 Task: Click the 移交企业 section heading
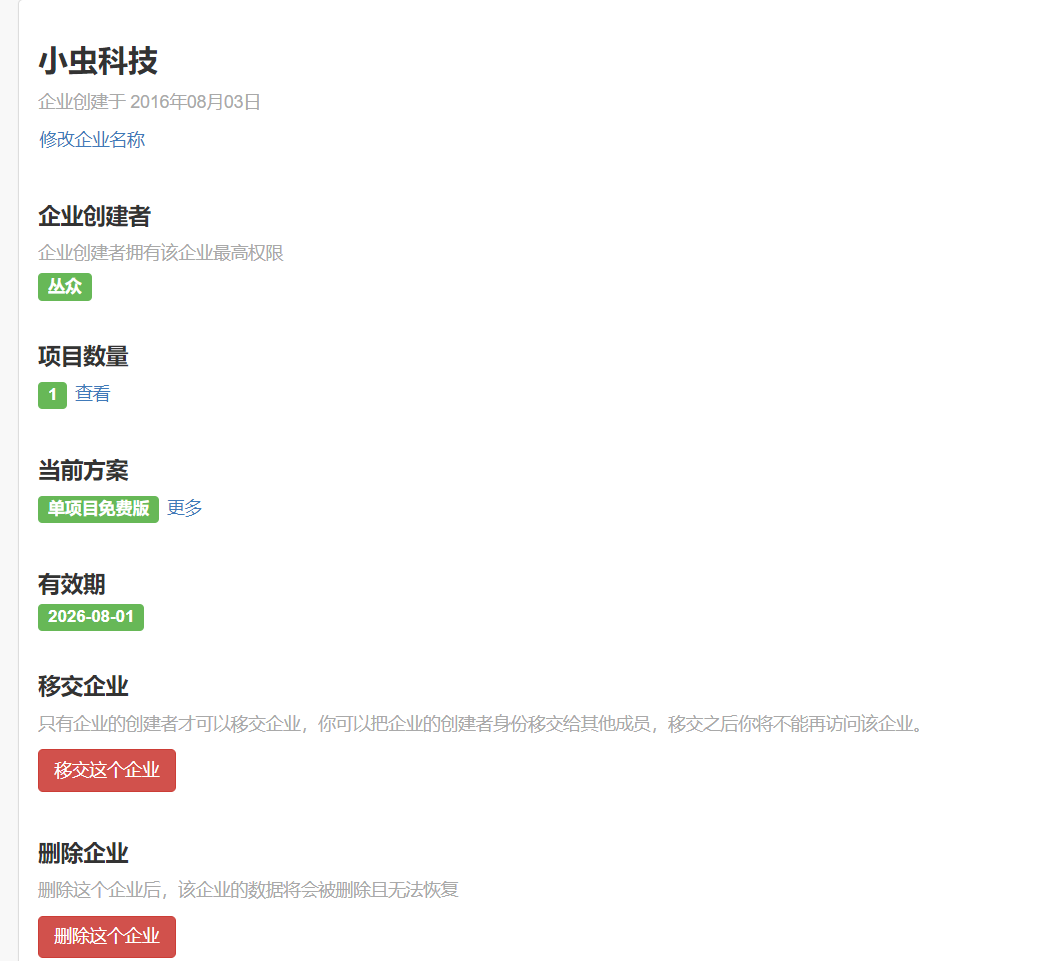point(83,686)
